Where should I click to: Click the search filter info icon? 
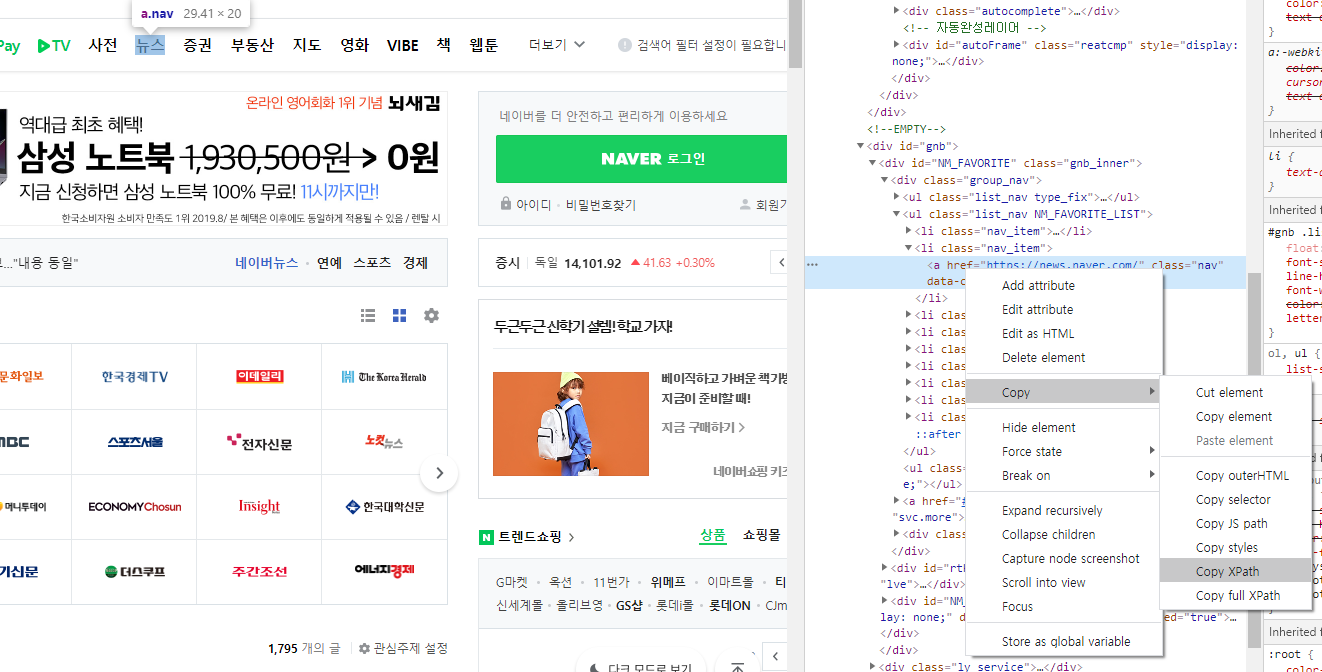pyautogui.click(x=625, y=45)
